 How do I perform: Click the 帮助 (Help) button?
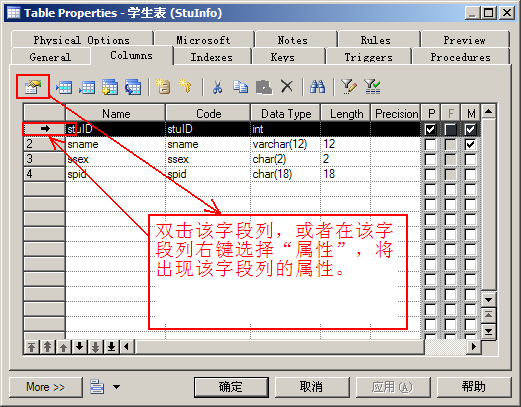(x=474, y=387)
